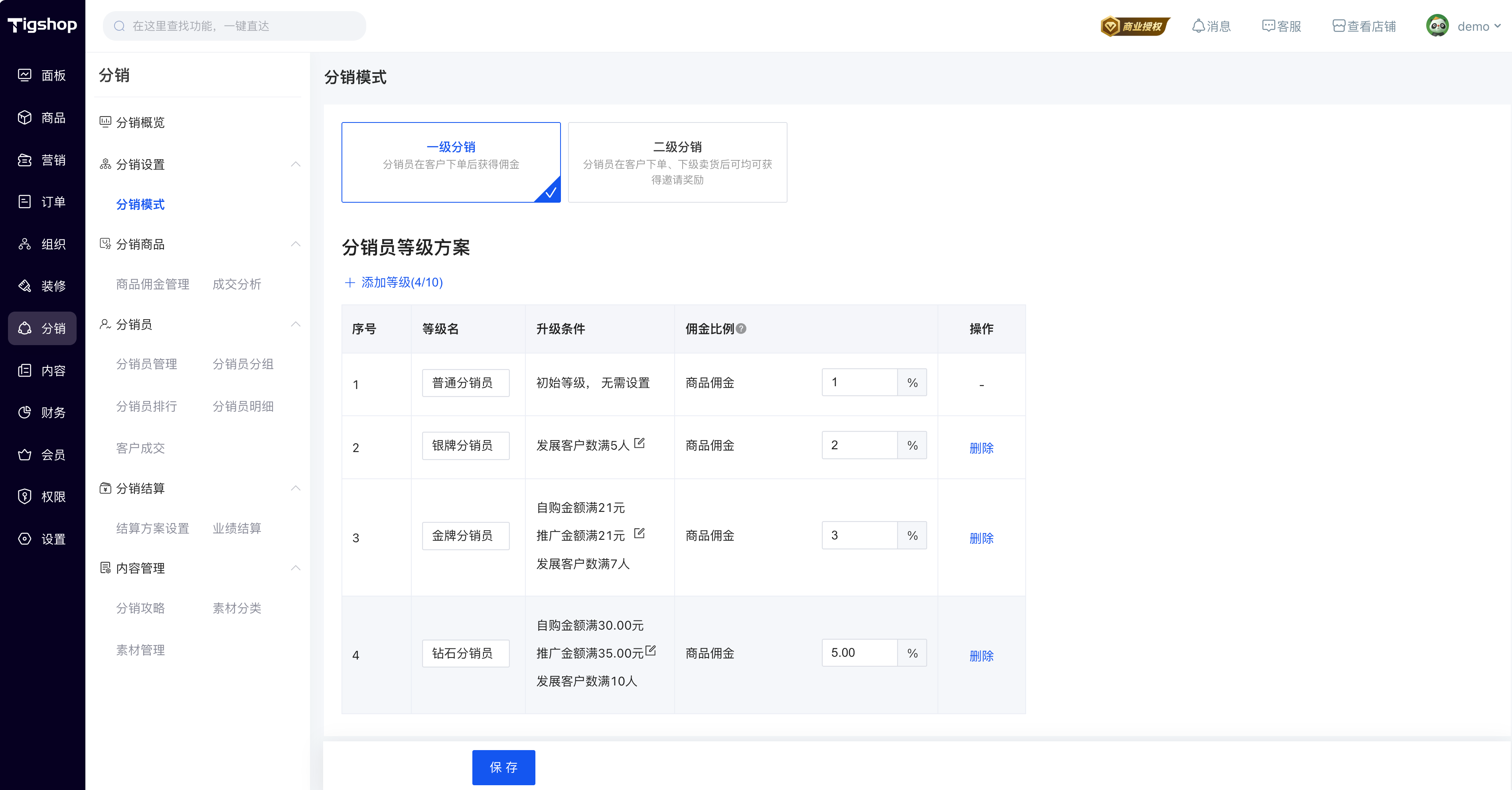Open the 消息 bell notifications icon
The width and height of the screenshot is (1512, 790).
pyautogui.click(x=1198, y=26)
